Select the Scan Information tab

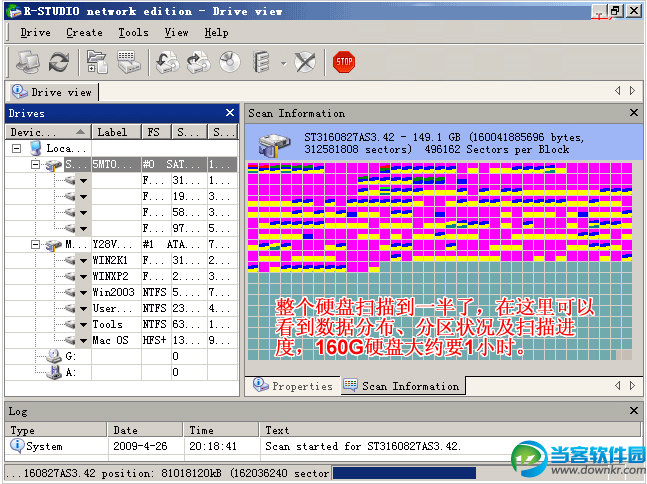pos(402,386)
